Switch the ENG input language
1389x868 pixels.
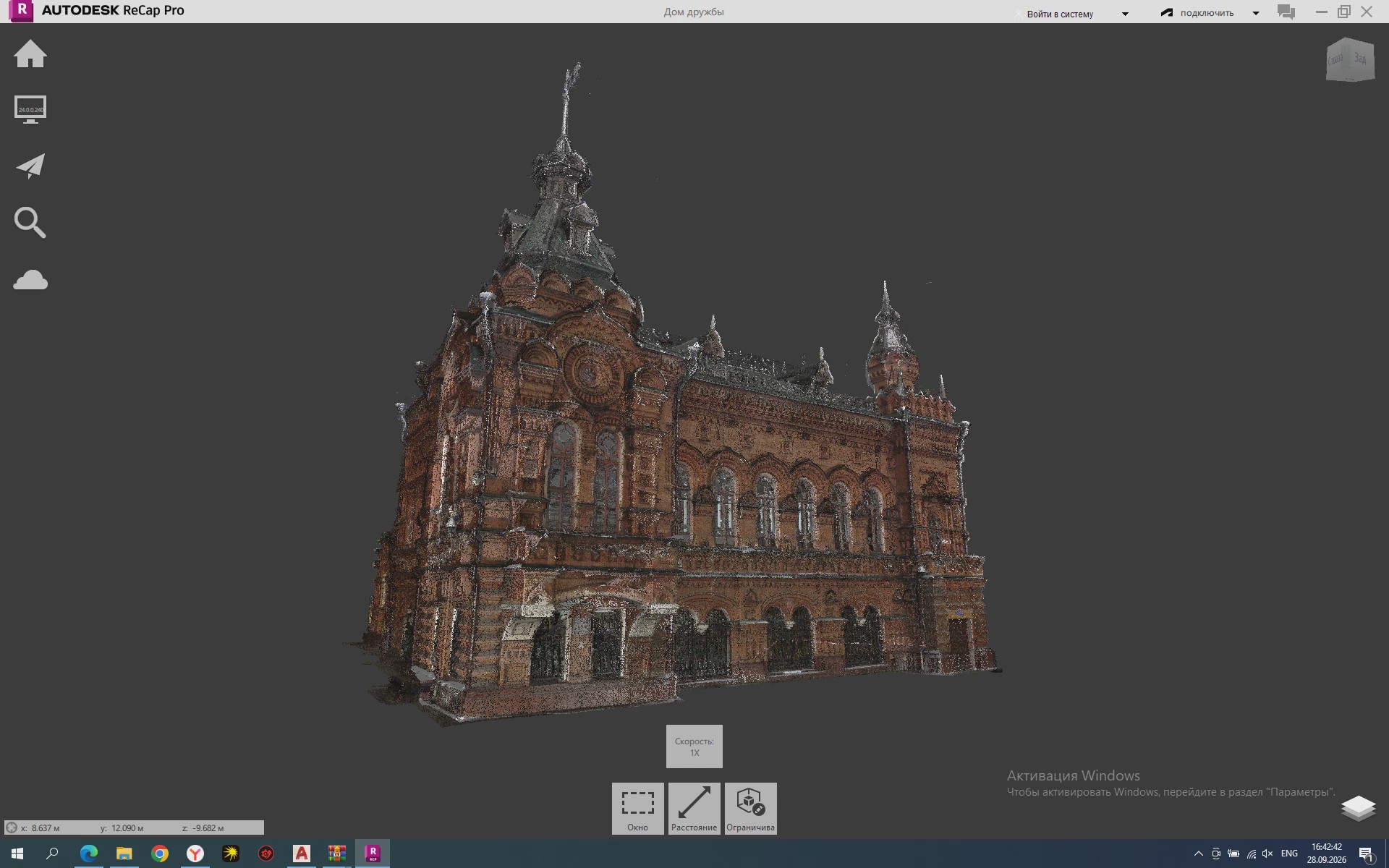[1289, 854]
